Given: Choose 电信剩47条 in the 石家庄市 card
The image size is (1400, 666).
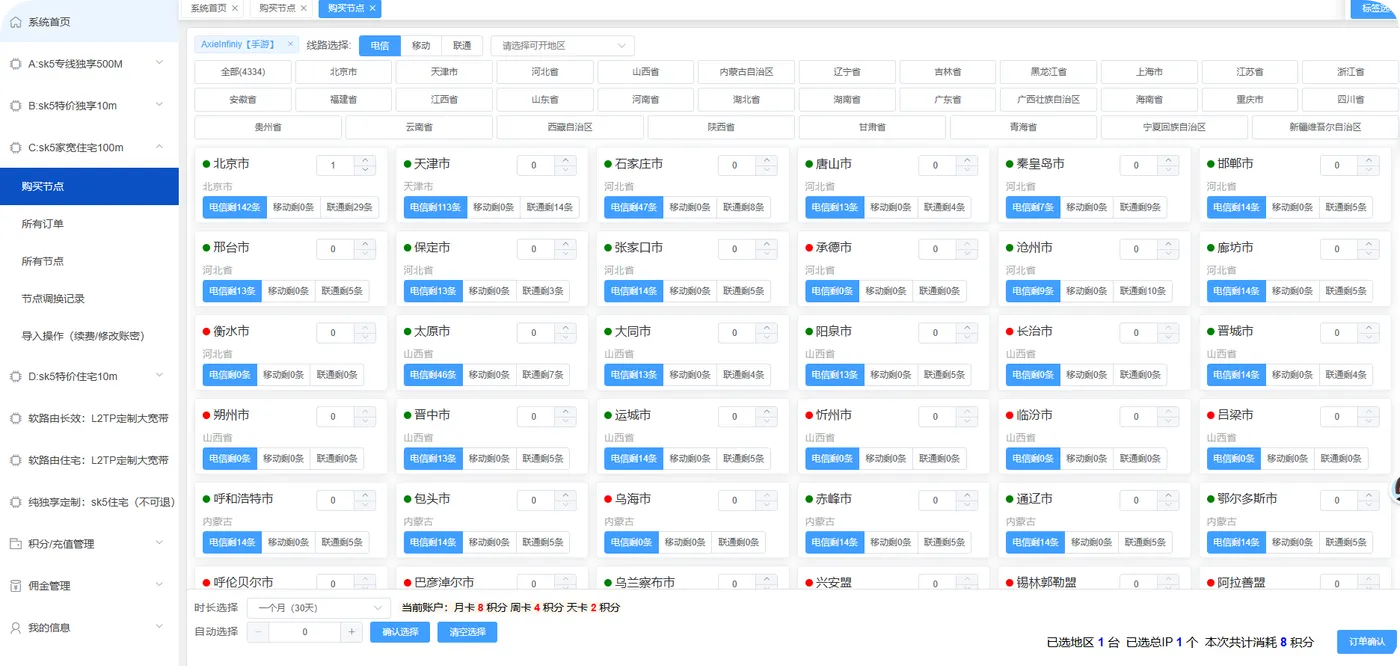Looking at the screenshot, I should (x=632, y=208).
